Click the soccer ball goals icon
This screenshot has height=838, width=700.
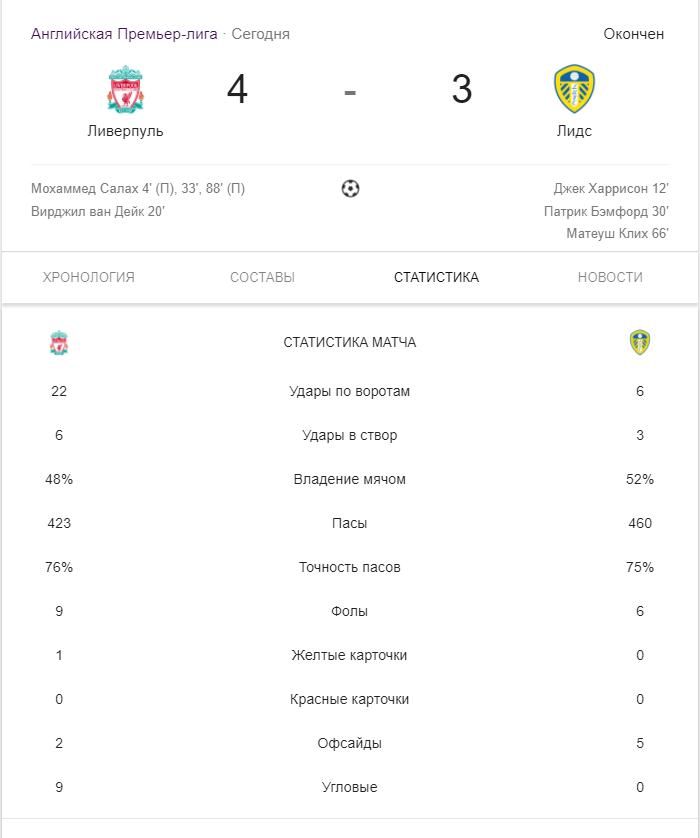pyautogui.click(x=350, y=188)
